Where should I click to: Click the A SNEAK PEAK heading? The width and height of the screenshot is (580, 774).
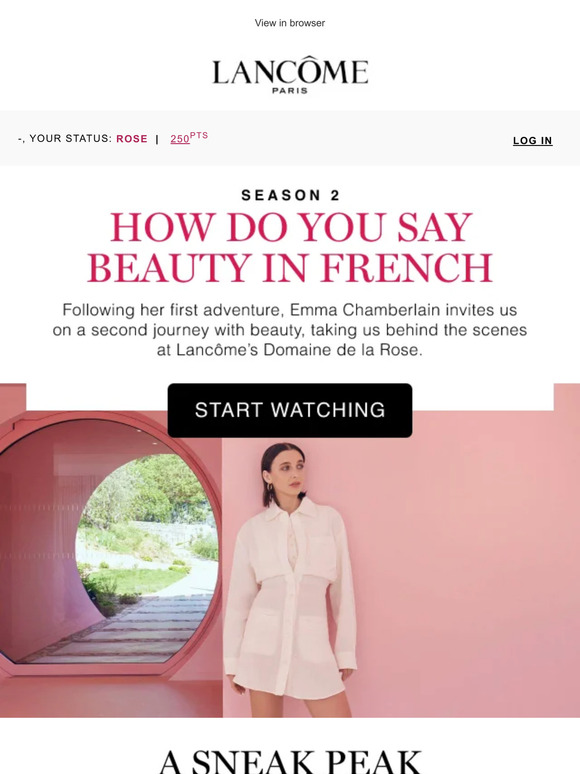(290, 761)
